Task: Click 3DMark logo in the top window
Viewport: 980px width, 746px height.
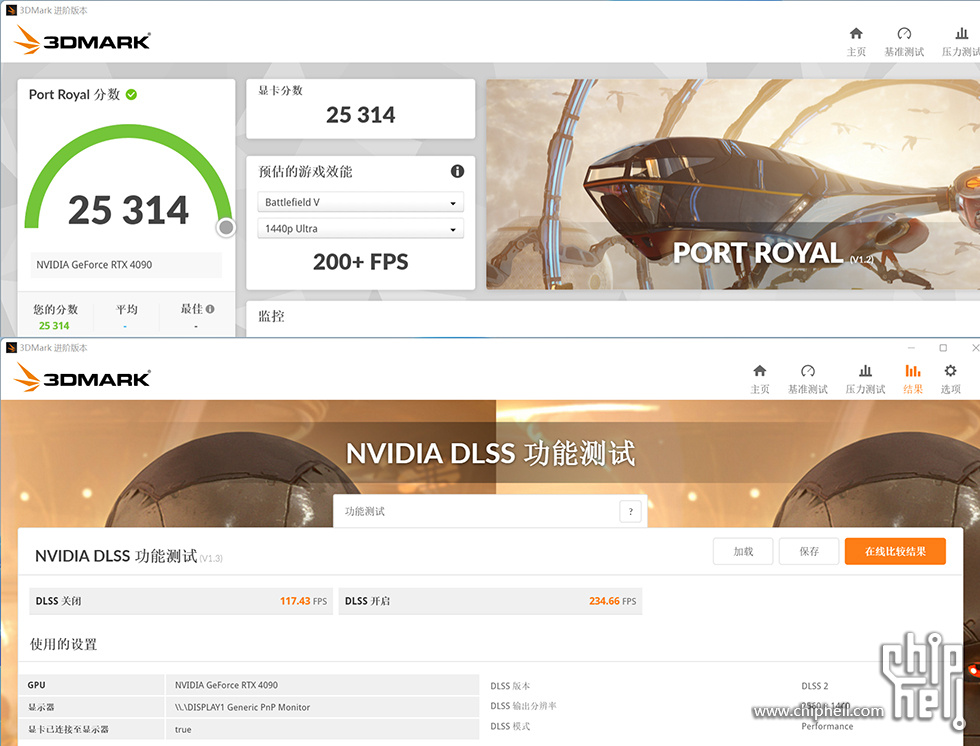Action: point(82,40)
